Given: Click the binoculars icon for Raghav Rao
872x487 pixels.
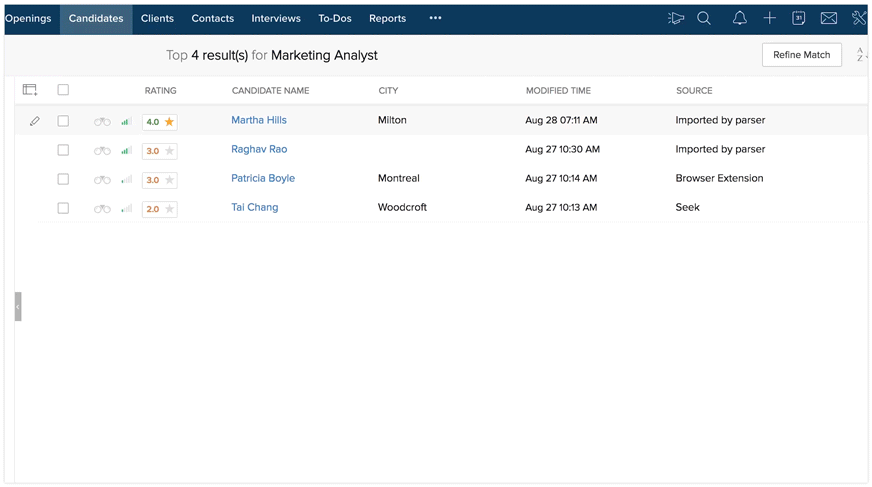Looking at the screenshot, I should click(102, 151).
